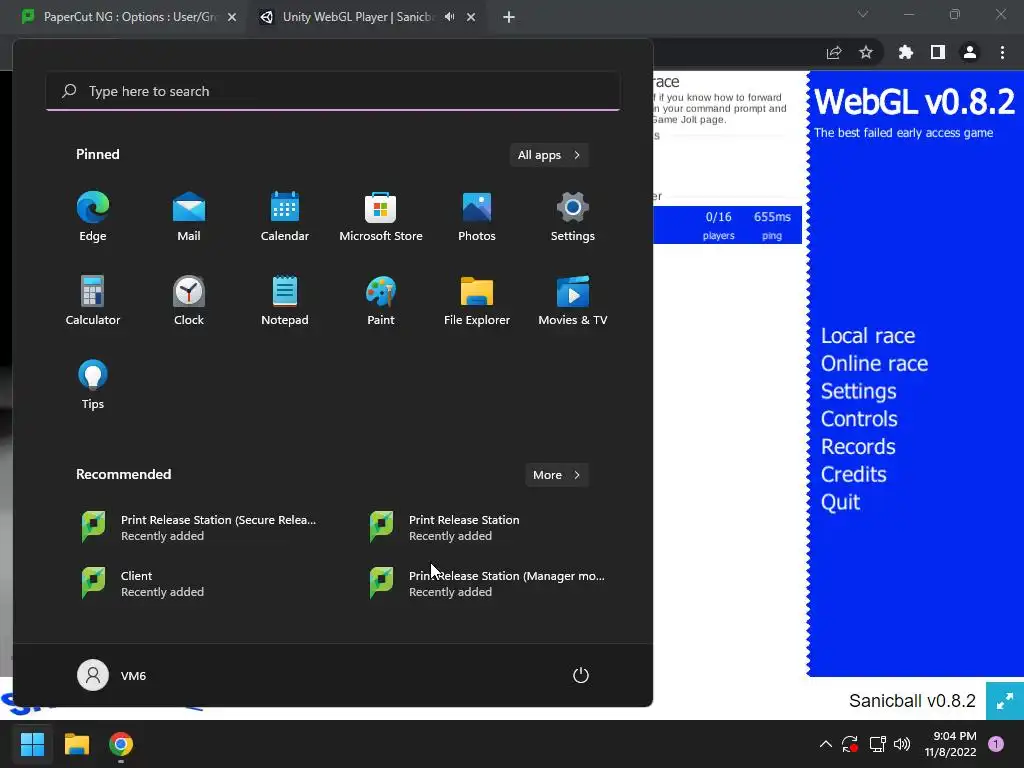Viewport: 1024px width, 768px height.
Task: Close the Unity WebGL Player tab
Action: (471, 17)
